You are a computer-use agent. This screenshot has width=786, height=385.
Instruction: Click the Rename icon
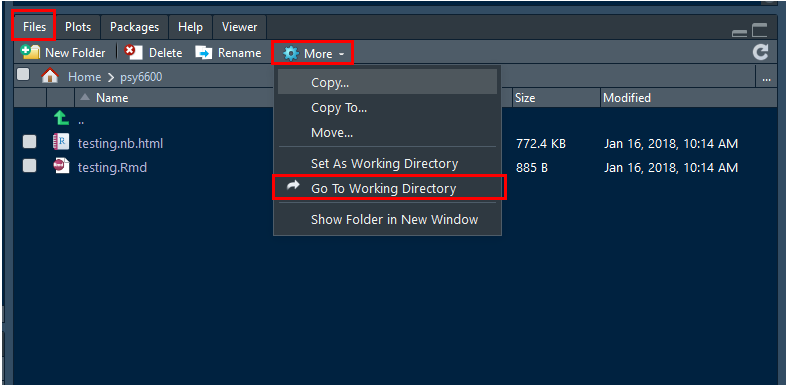point(204,53)
